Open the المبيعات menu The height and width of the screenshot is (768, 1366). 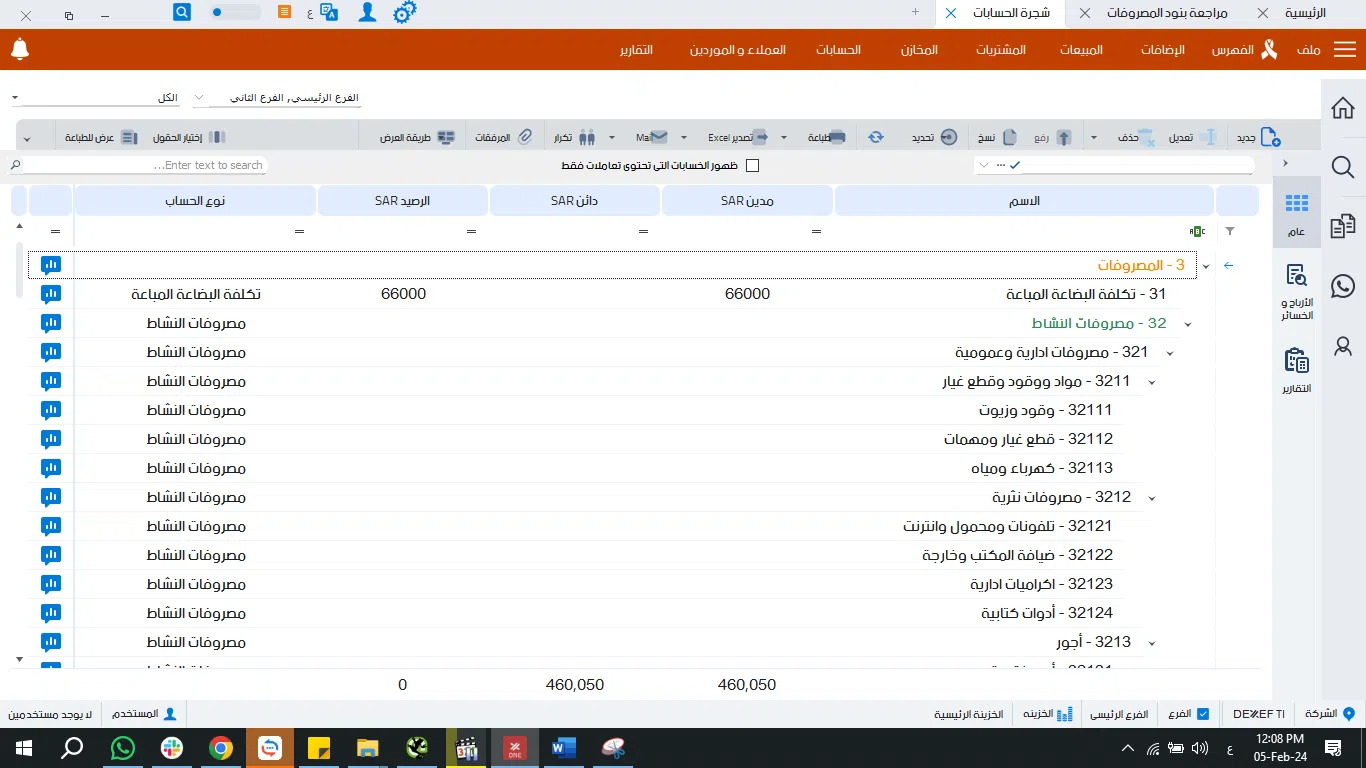pos(1081,50)
